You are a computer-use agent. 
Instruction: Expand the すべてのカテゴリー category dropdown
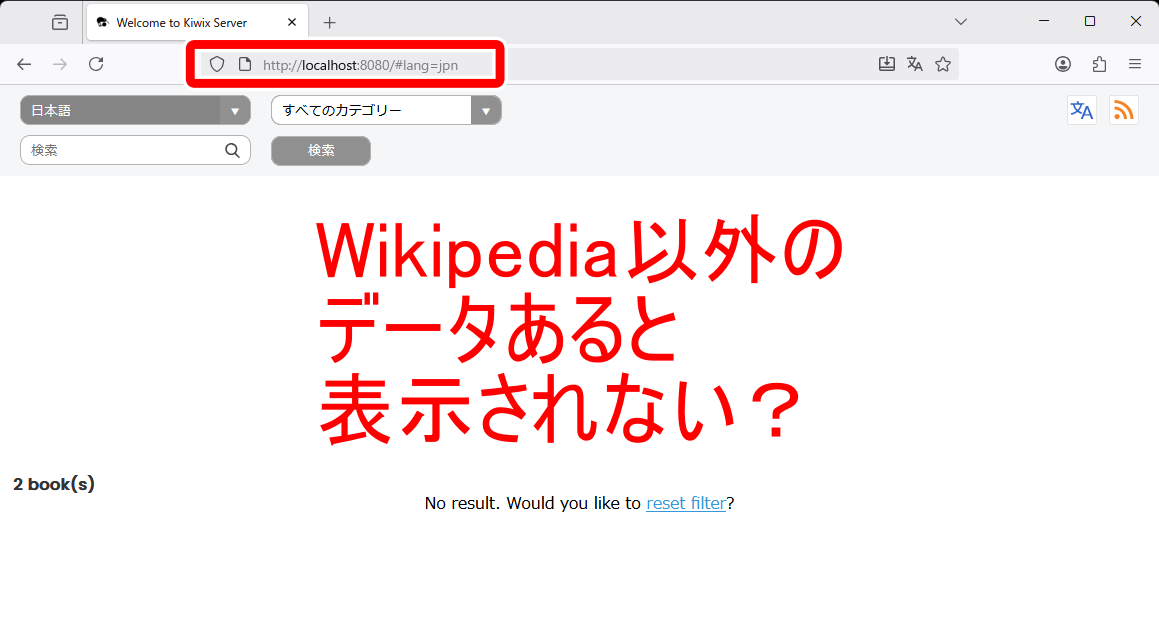[385, 110]
